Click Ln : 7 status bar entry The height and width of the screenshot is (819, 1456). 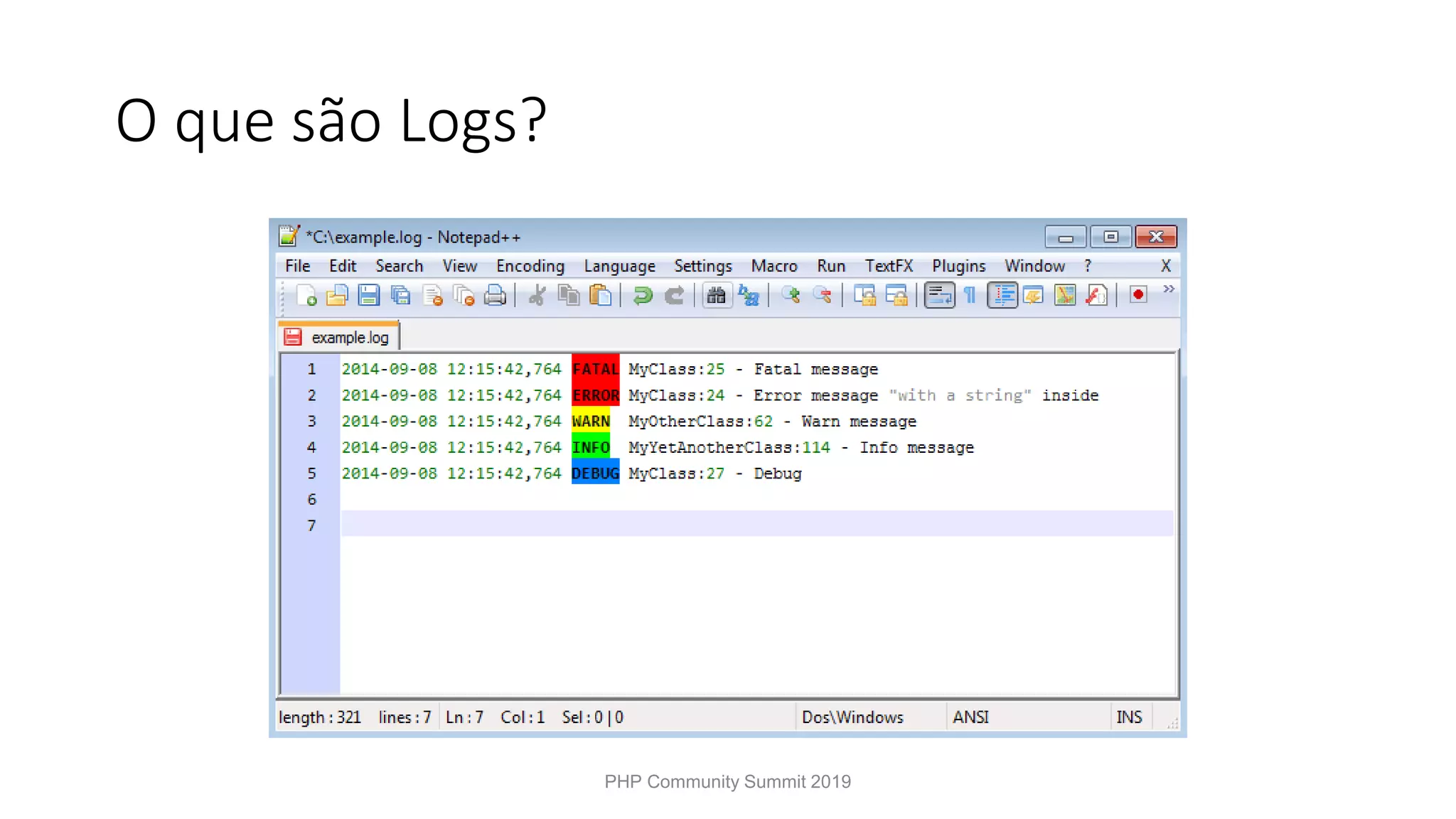click(x=464, y=717)
